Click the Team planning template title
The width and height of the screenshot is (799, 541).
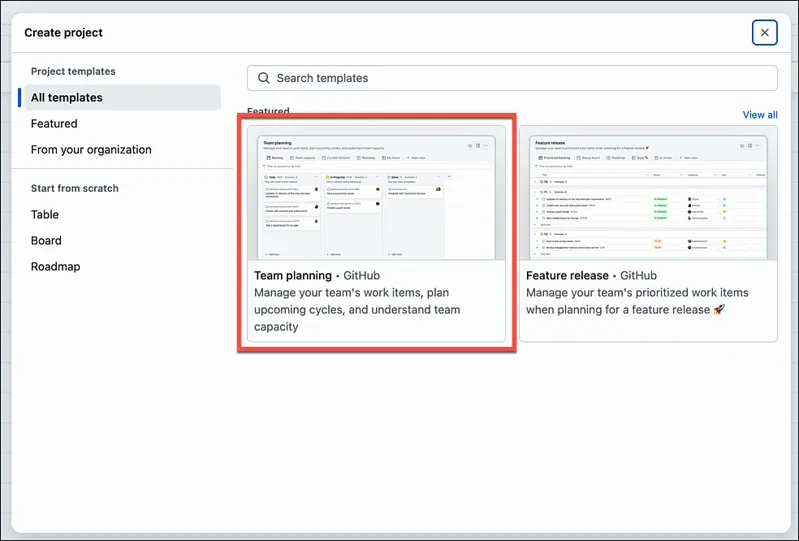click(x=293, y=276)
